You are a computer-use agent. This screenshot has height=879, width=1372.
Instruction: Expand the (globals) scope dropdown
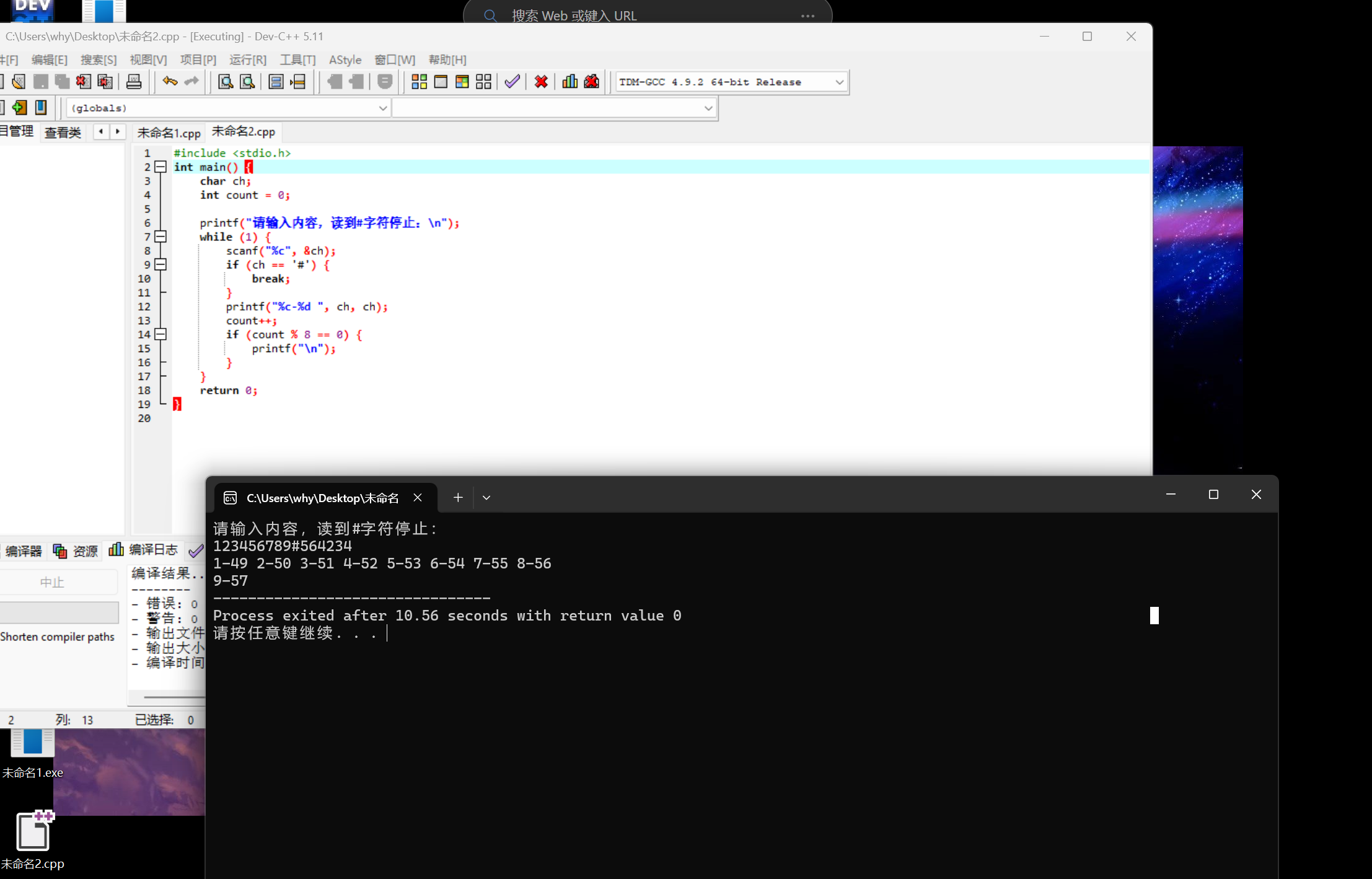382,108
